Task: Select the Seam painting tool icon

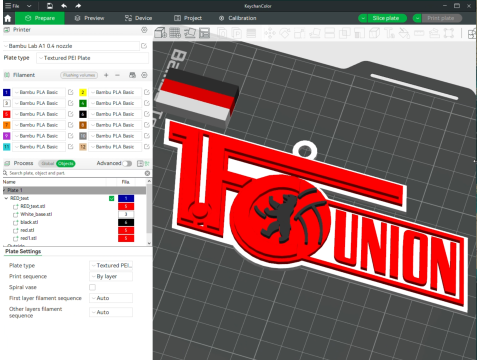Action: (x=374, y=33)
